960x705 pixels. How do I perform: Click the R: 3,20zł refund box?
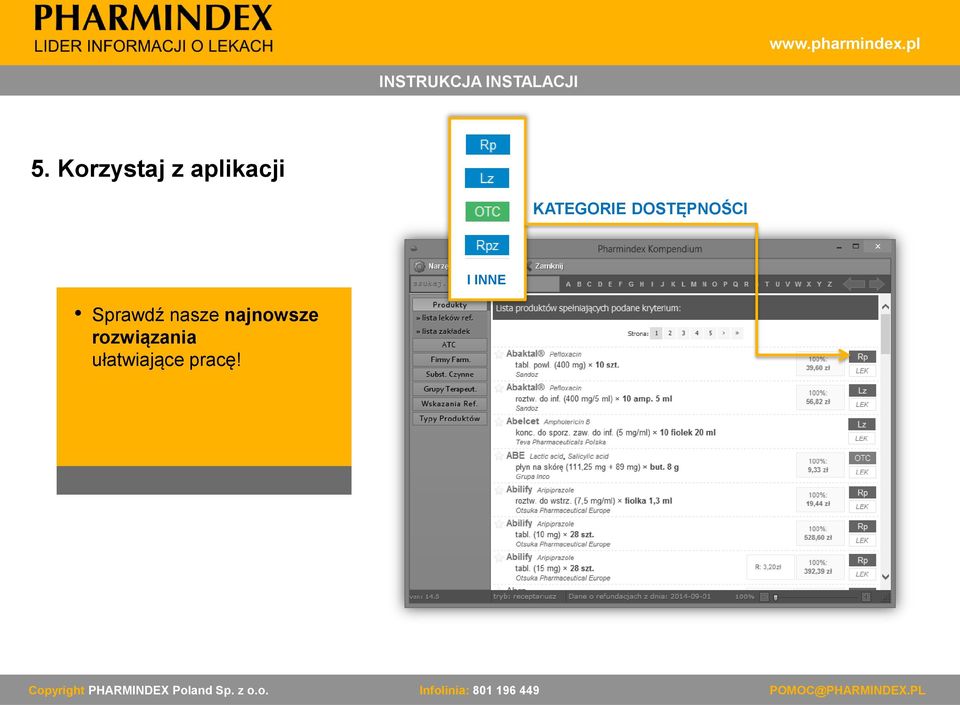768,567
